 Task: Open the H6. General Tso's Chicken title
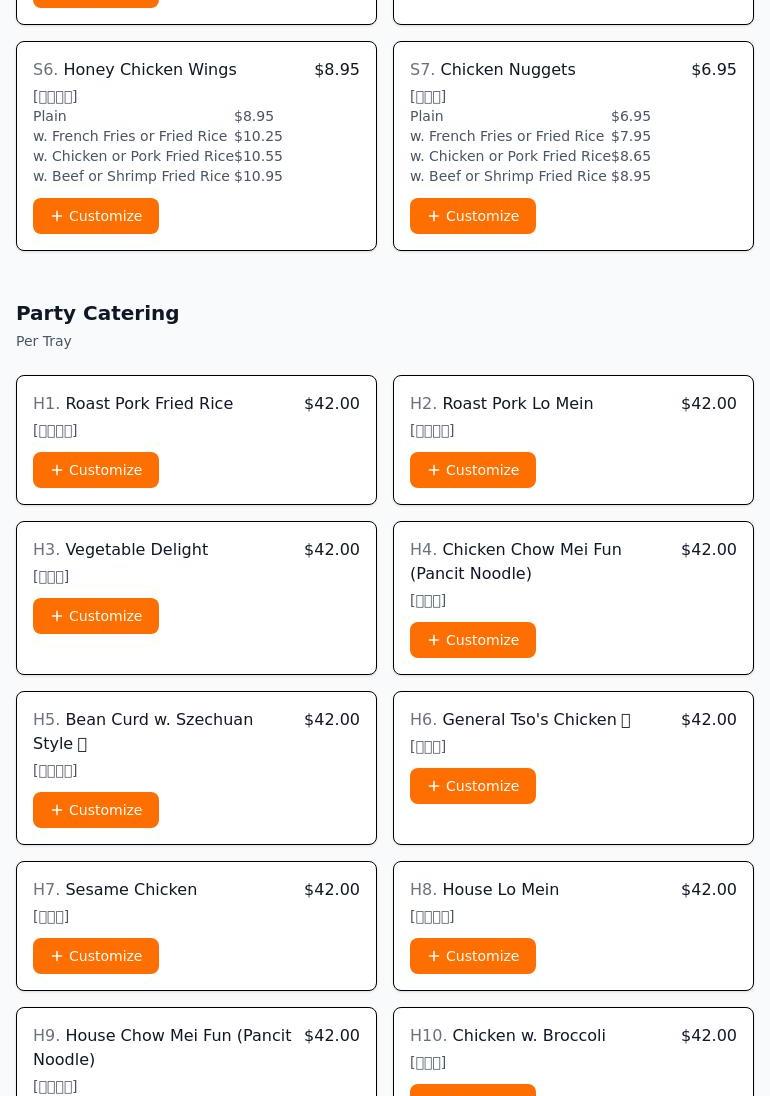click(520, 719)
